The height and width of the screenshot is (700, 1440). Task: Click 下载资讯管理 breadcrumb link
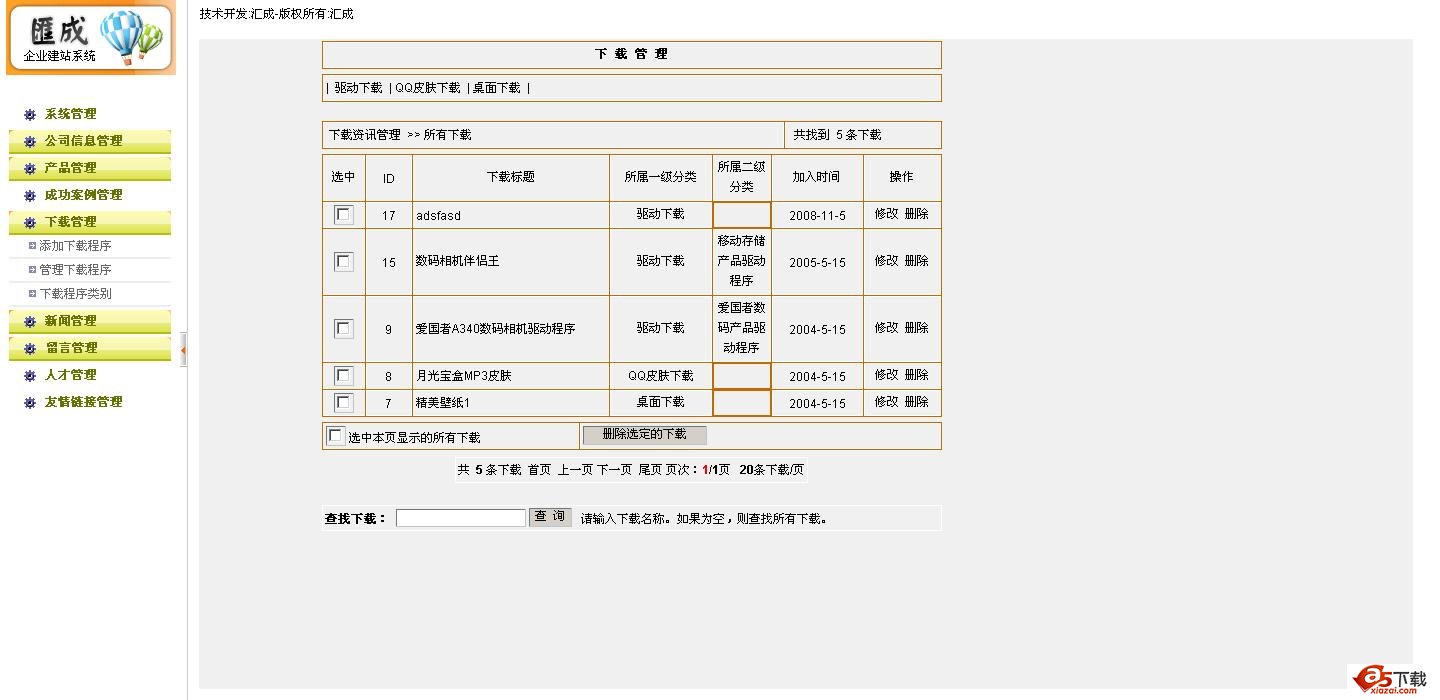click(365, 135)
